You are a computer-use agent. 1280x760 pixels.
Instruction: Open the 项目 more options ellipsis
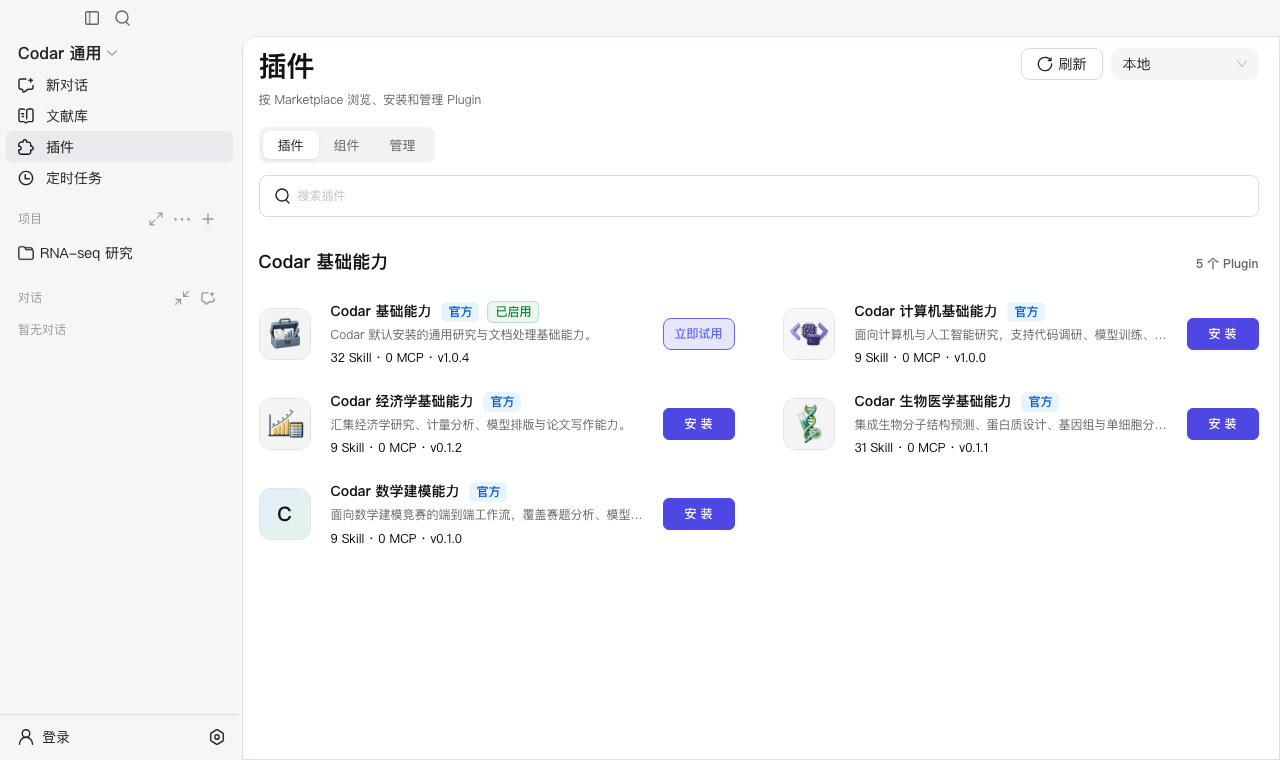(182, 219)
